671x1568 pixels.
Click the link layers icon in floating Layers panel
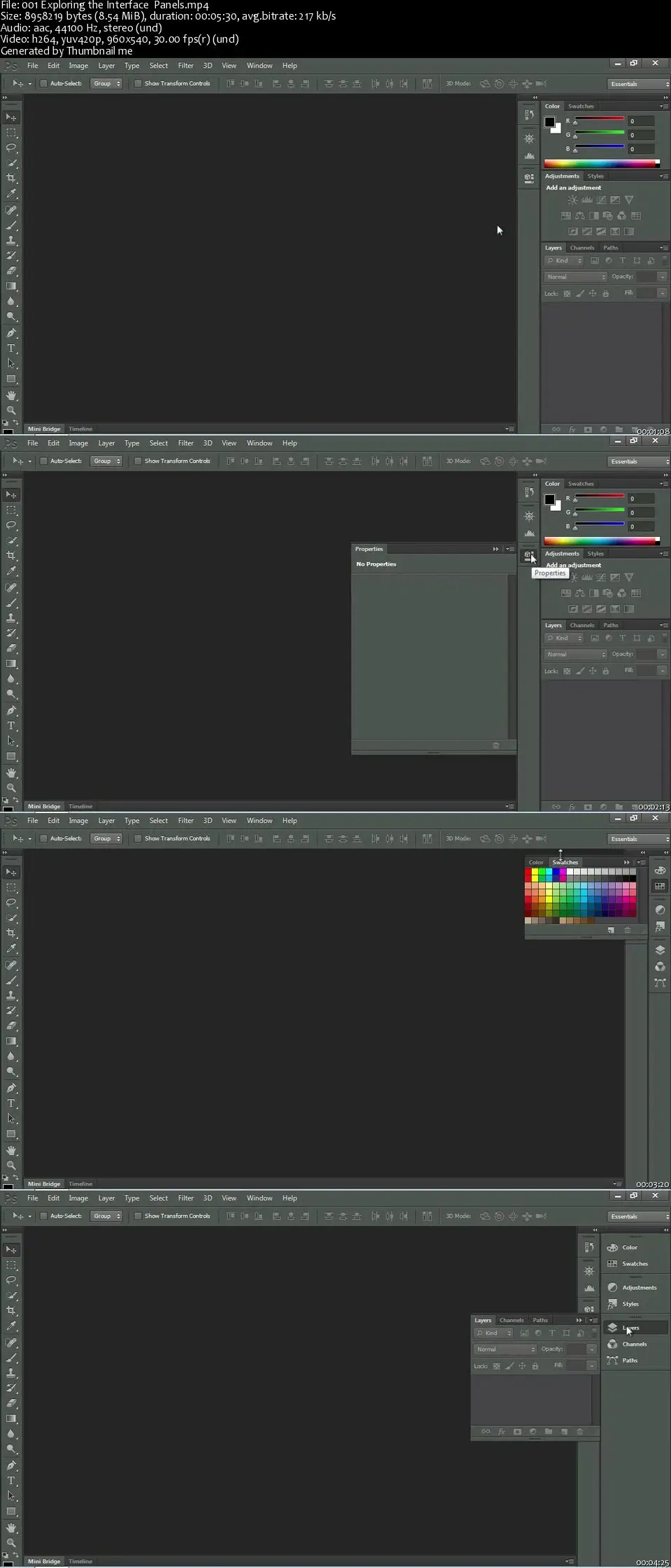[x=486, y=1431]
